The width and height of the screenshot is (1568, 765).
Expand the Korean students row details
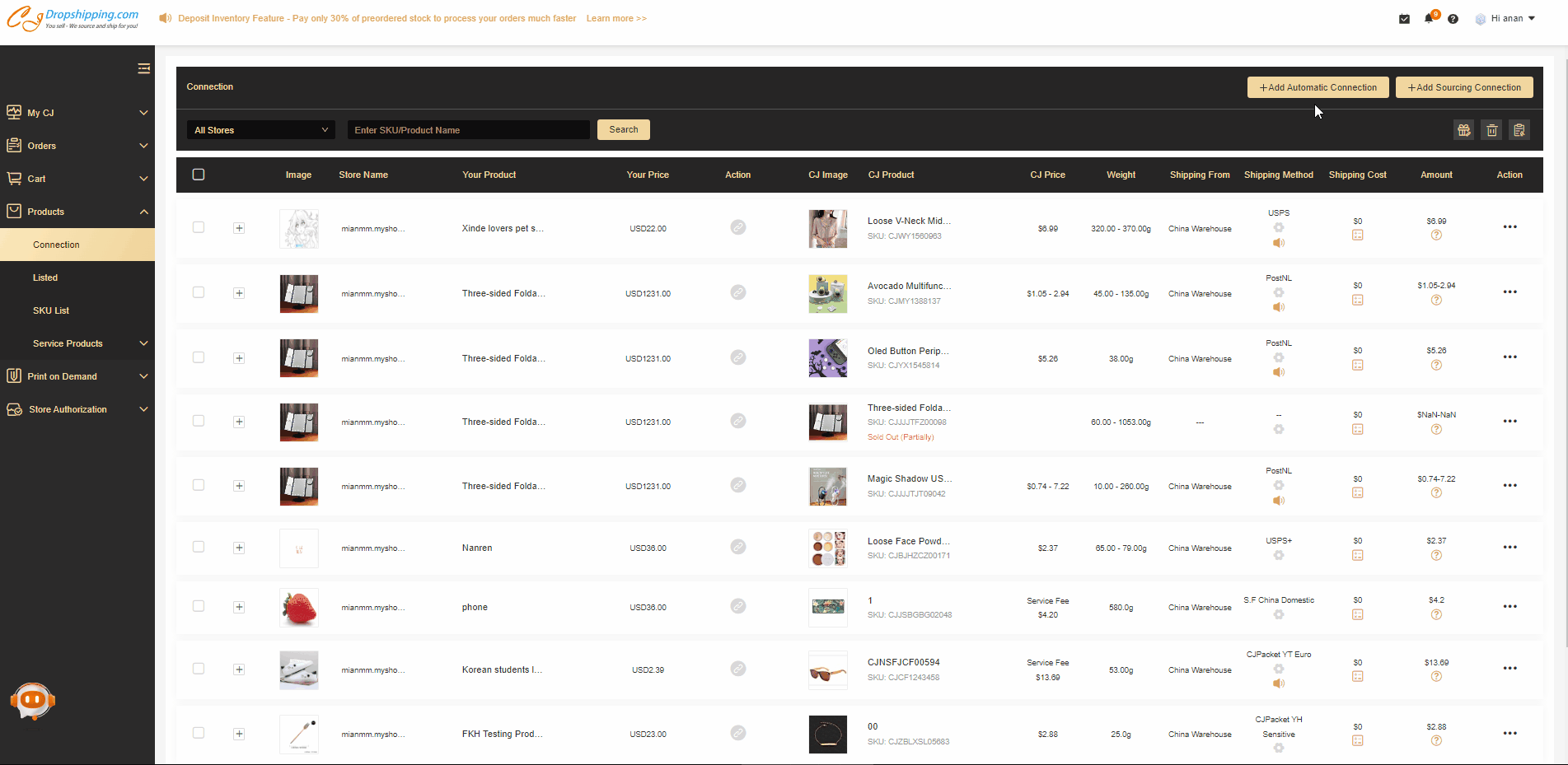(239, 669)
